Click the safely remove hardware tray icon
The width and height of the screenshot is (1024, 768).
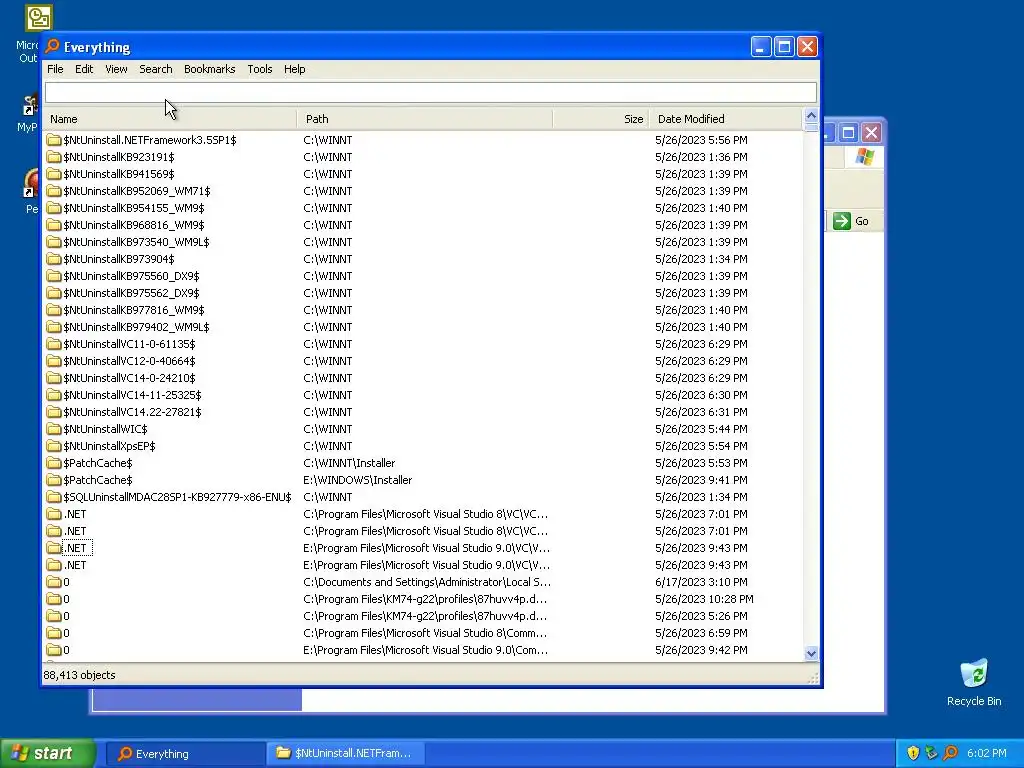(x=932, y=754)
